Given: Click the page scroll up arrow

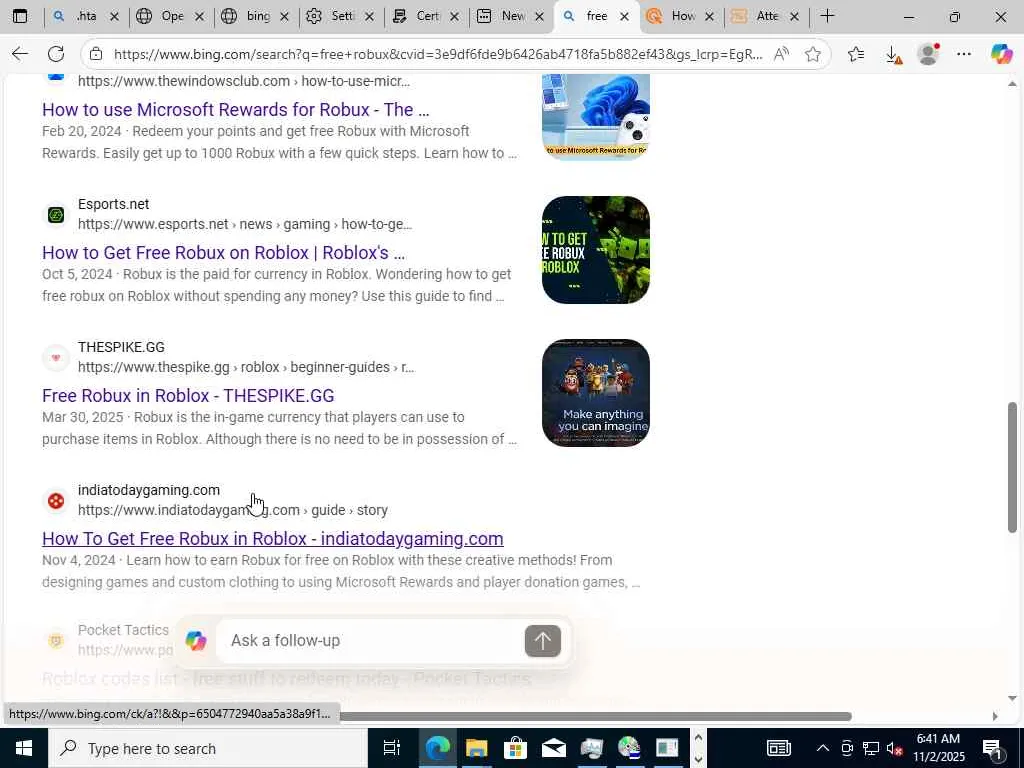Looking at the screenshot, I should pyautogui.click(x=1012, y=84).
